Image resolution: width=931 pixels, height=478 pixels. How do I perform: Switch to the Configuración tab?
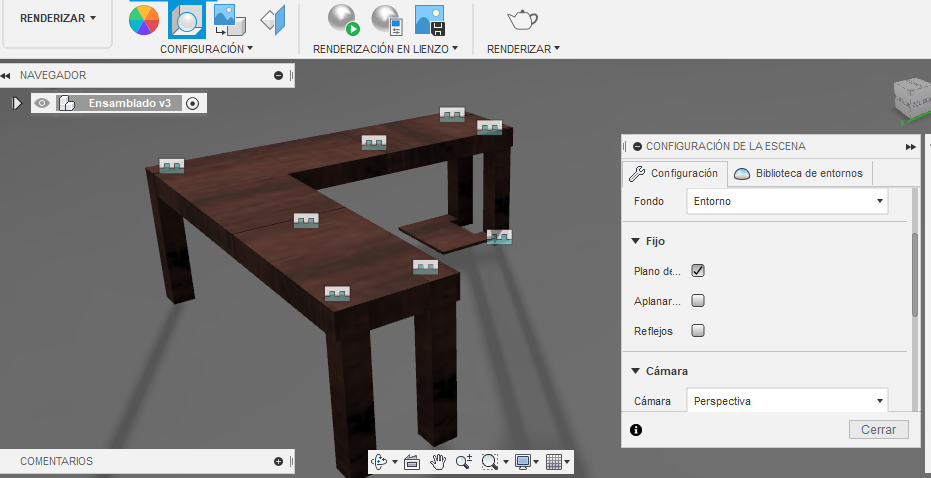tap(674, 173)
